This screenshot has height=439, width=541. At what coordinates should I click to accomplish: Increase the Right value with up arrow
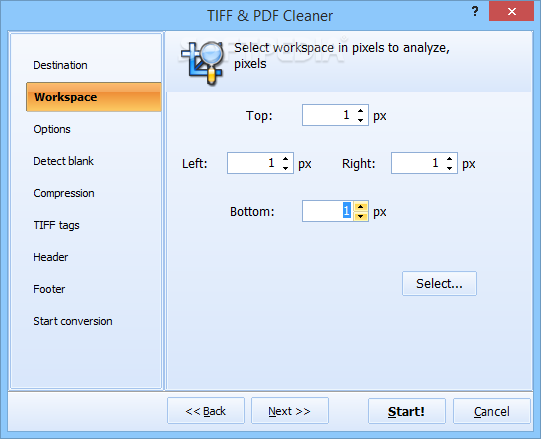click(449, 159)
